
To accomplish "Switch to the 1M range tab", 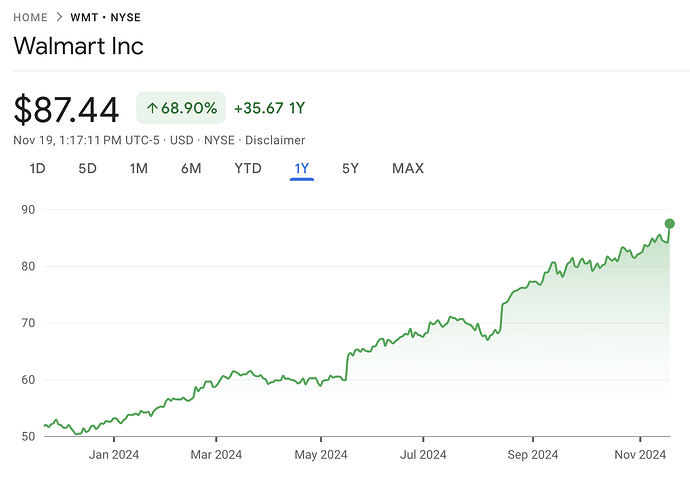I will coord(139,169).
